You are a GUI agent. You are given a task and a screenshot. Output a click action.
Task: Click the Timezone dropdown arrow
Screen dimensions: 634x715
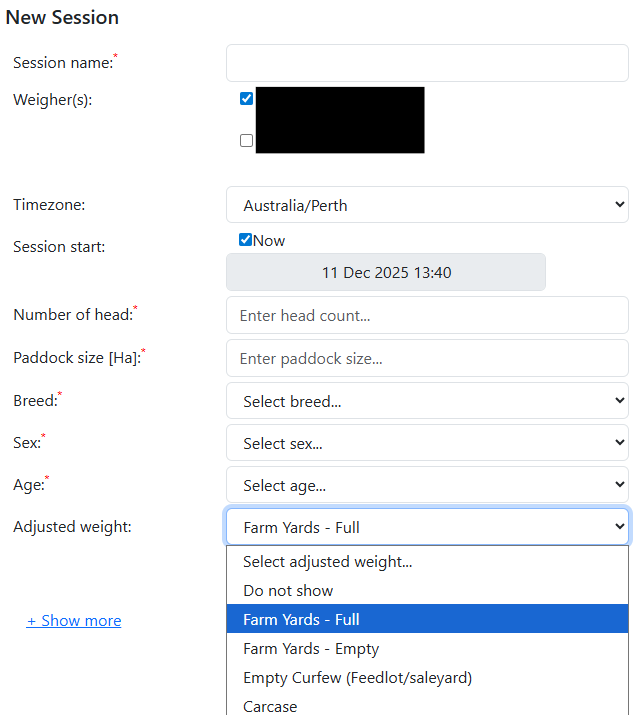click(x=616, y=205)
